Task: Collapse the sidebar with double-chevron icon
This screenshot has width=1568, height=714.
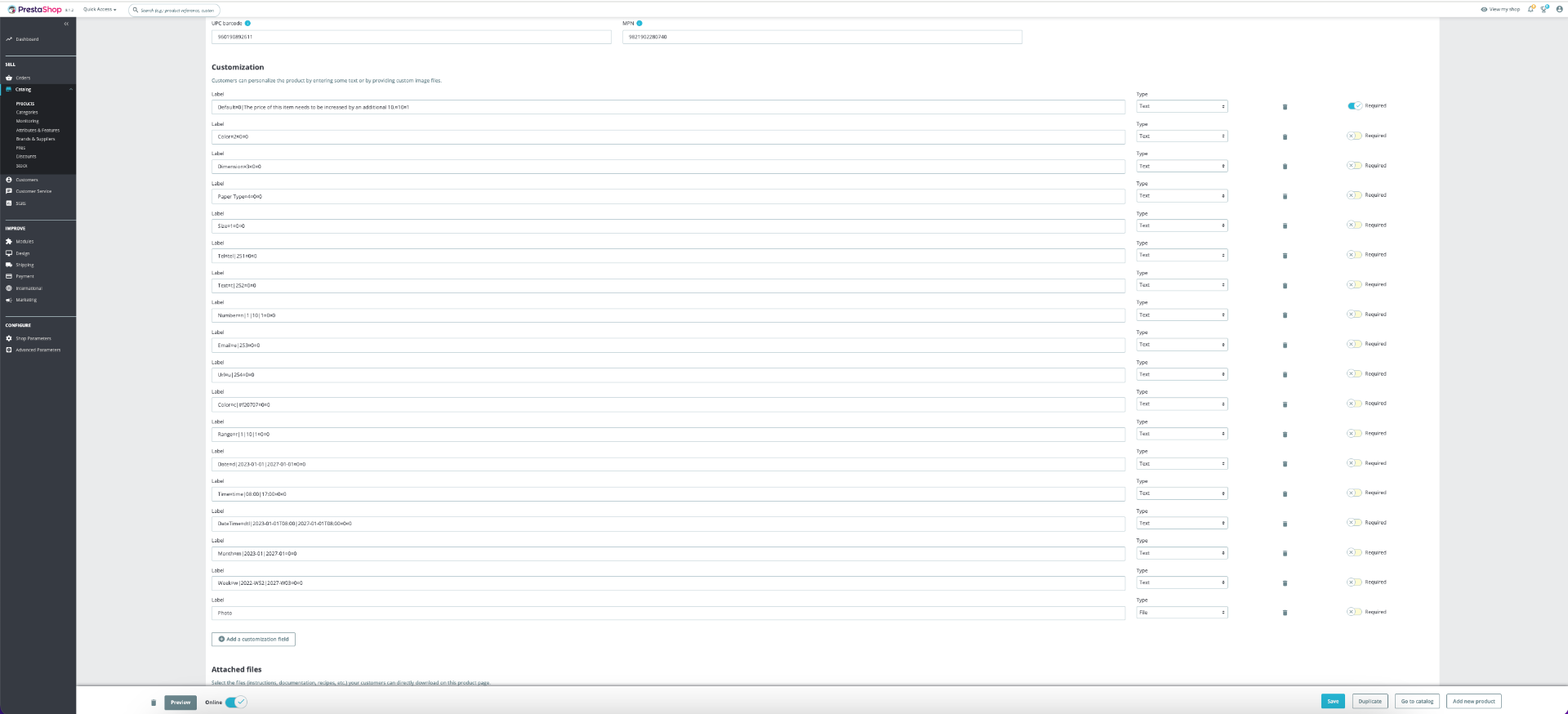Action: click(66, 24)
